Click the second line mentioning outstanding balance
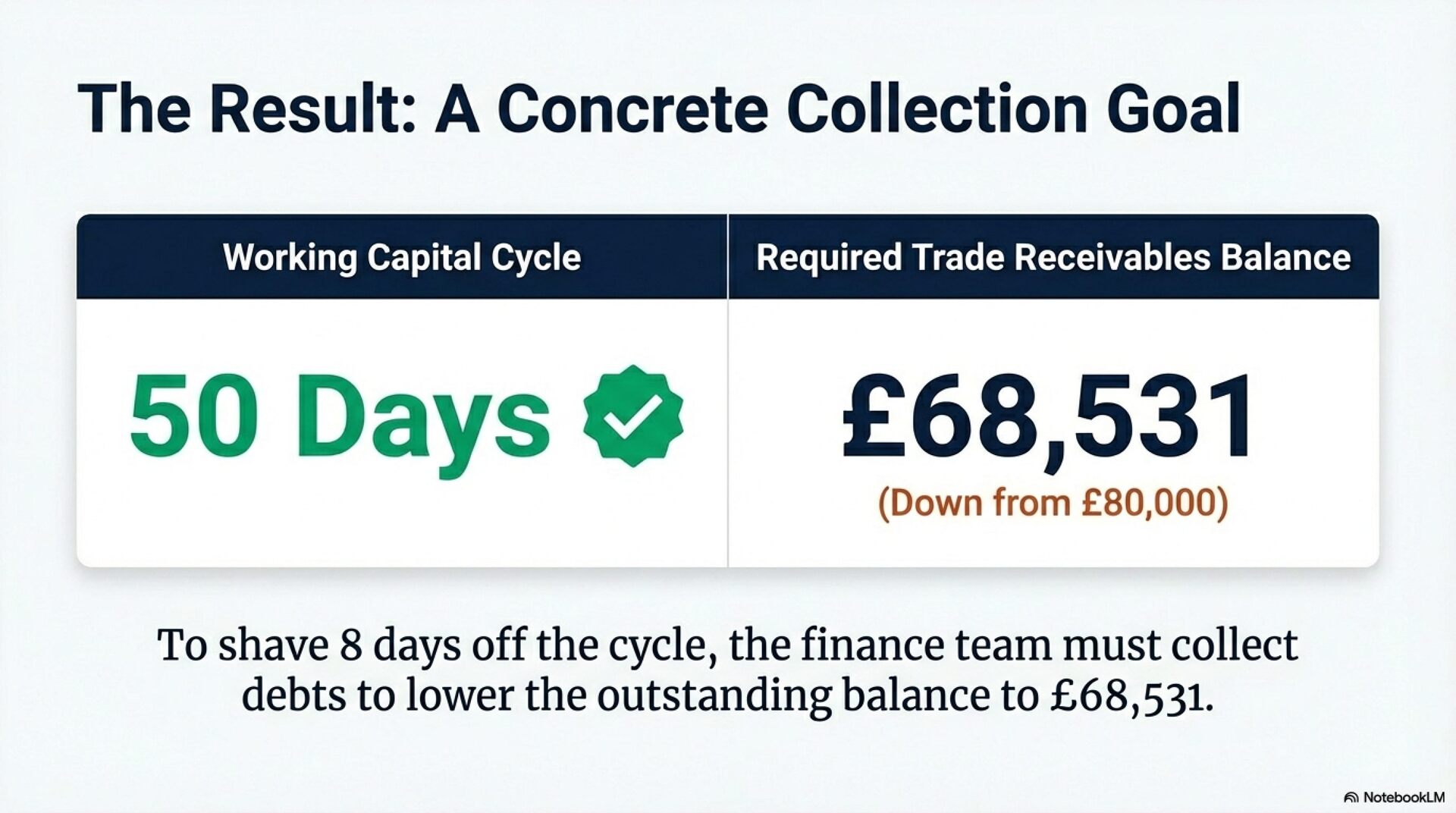This screenshot has width=1456, height=813. click(727, 695)
